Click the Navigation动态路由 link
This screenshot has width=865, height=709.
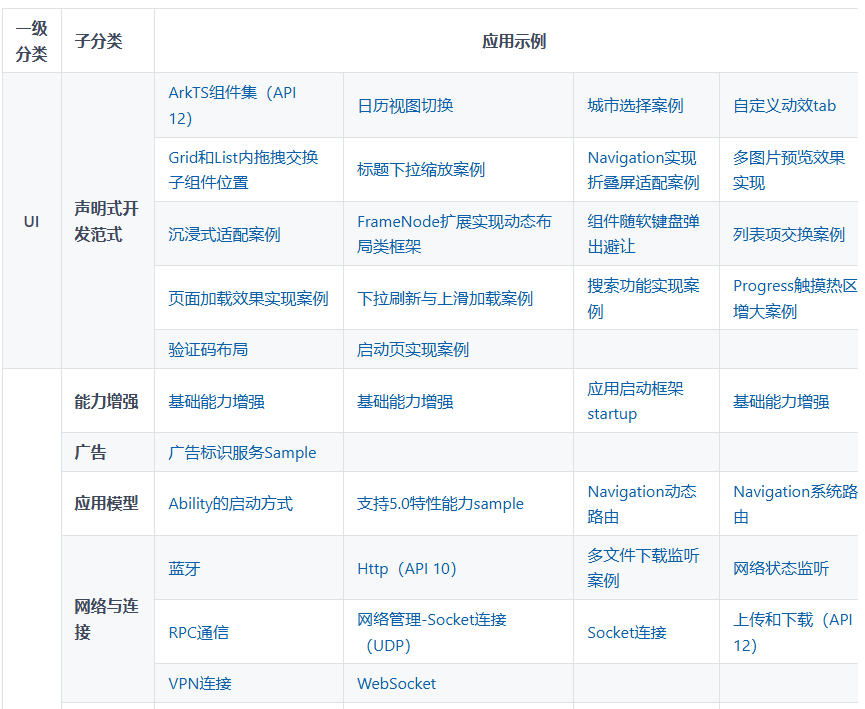tap(642, 504)
